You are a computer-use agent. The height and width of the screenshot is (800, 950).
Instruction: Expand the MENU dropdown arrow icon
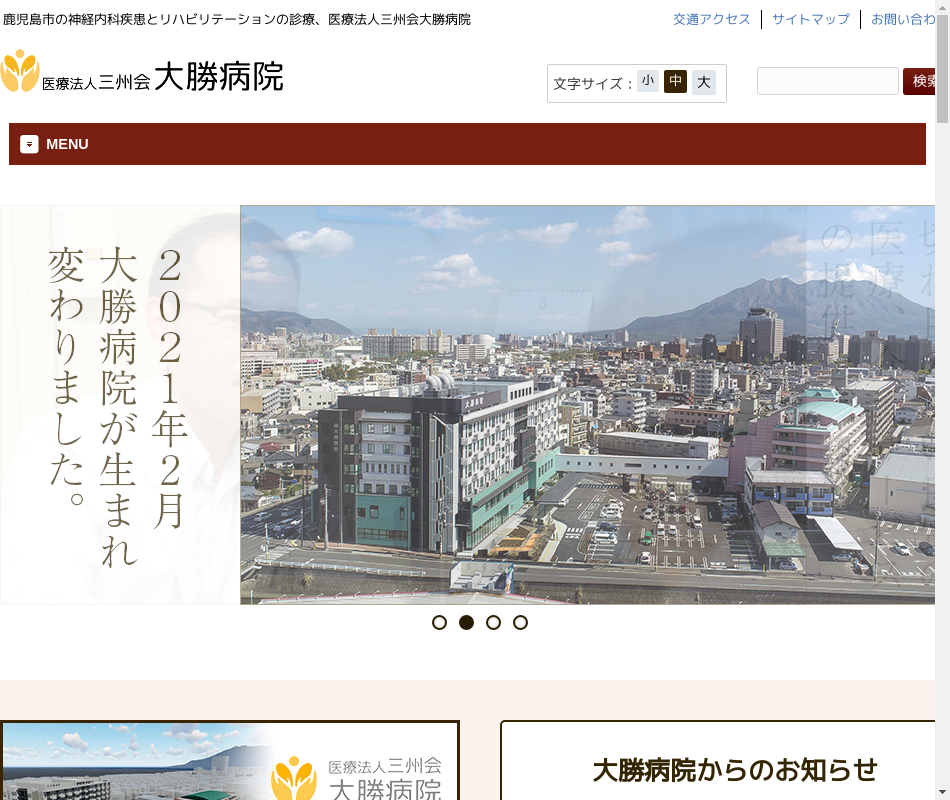pyautogui.click(x=29, y=144)
